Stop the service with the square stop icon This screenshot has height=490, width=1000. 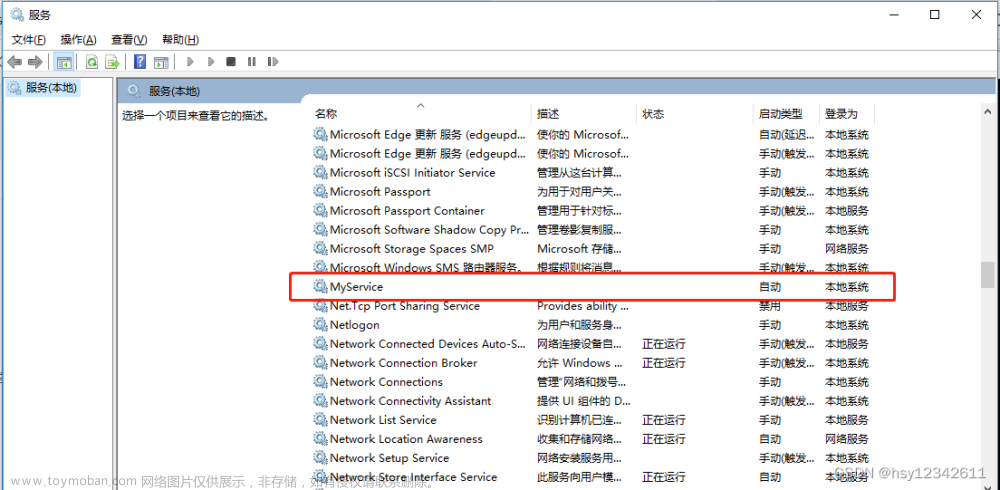[x=231, y=62]
